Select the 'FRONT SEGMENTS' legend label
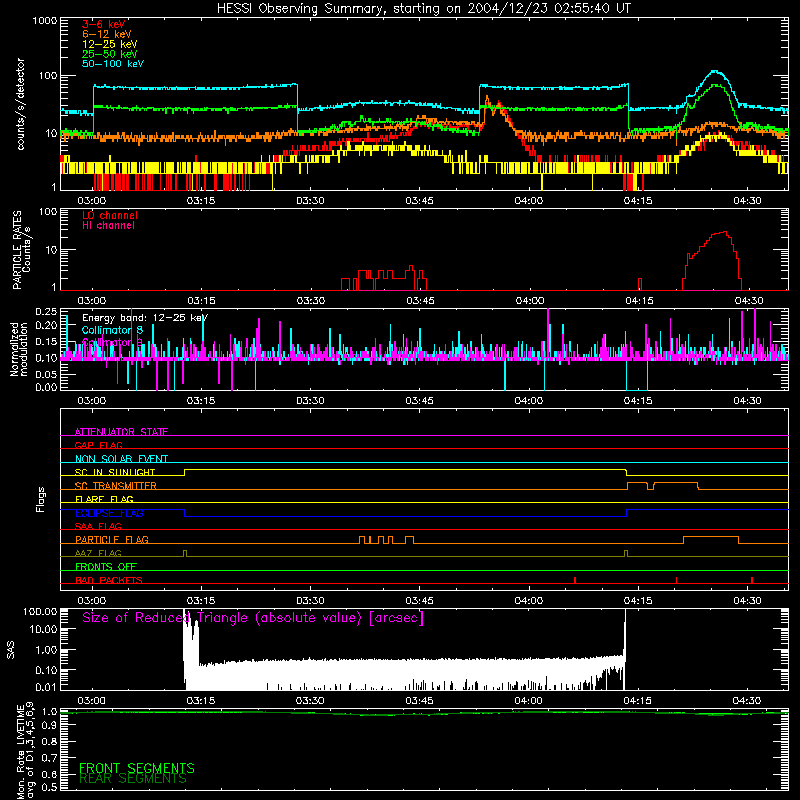800x800 pixels. [x=137, y=768]
